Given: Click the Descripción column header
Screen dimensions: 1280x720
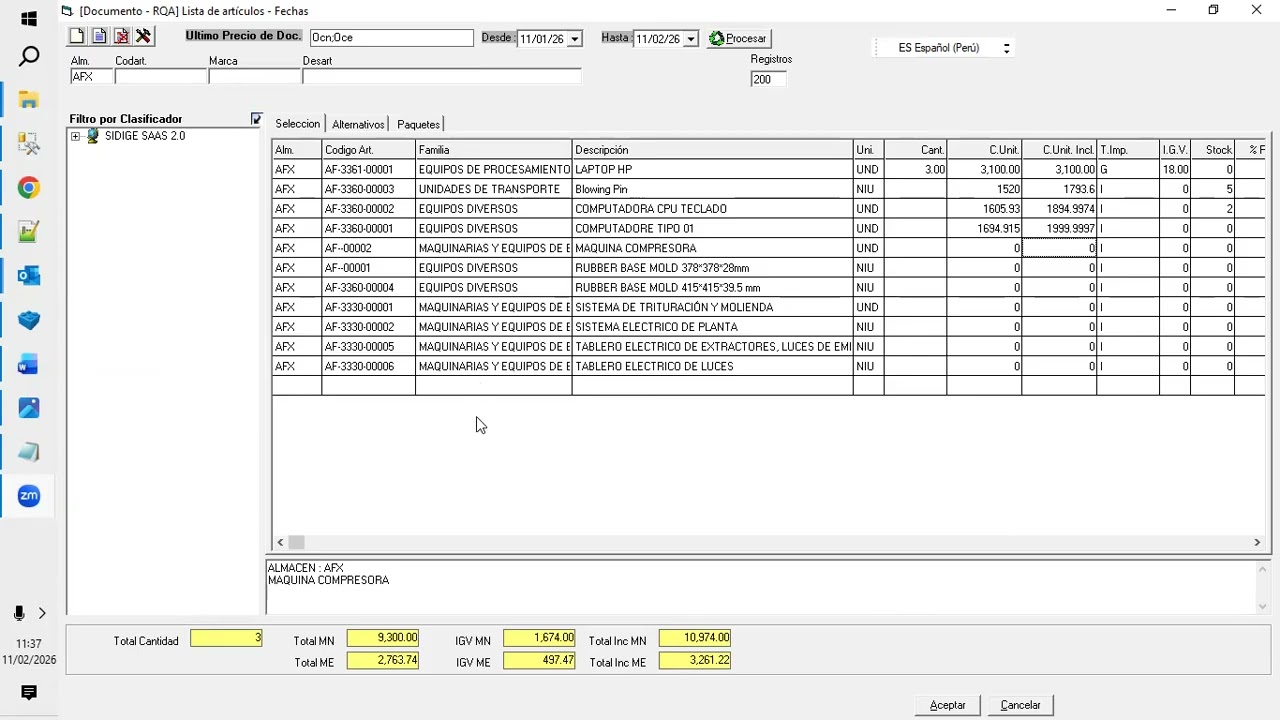Looking at the screenshot, I should pos(712,150).
